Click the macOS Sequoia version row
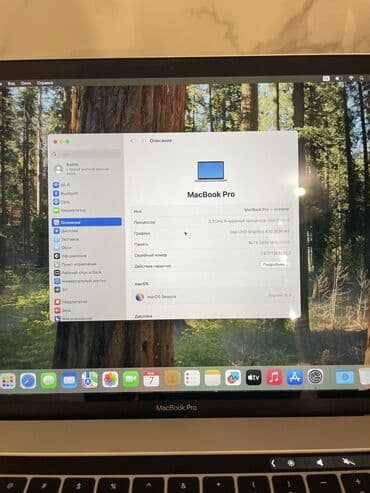The width and height of the screenshot is (370, 493). [x=212, y=296]
